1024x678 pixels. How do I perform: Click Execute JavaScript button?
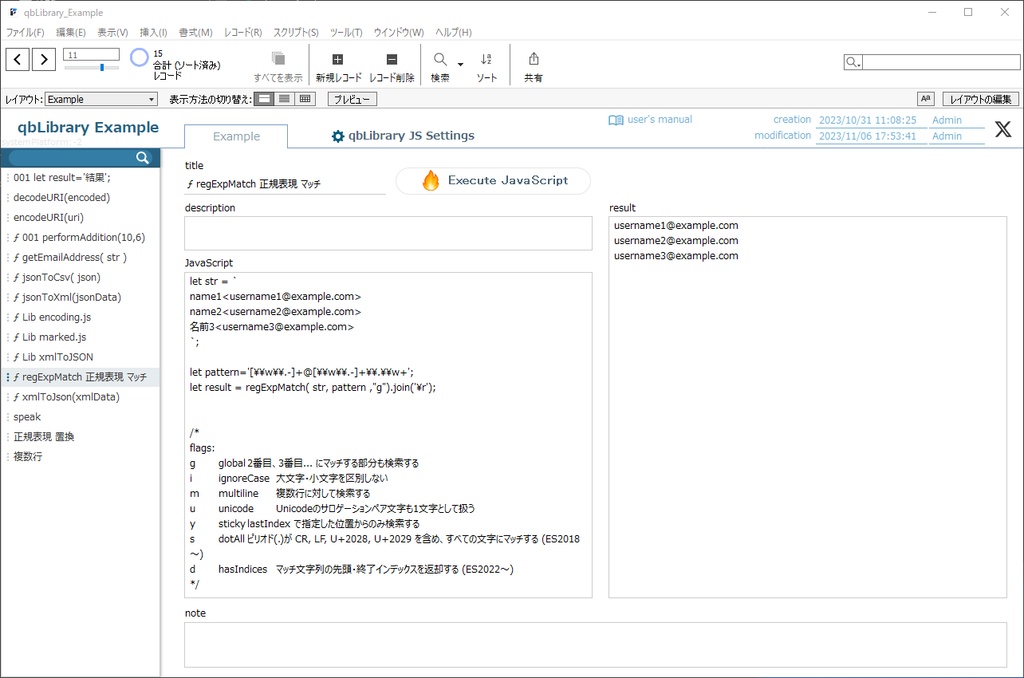[493, 180]
